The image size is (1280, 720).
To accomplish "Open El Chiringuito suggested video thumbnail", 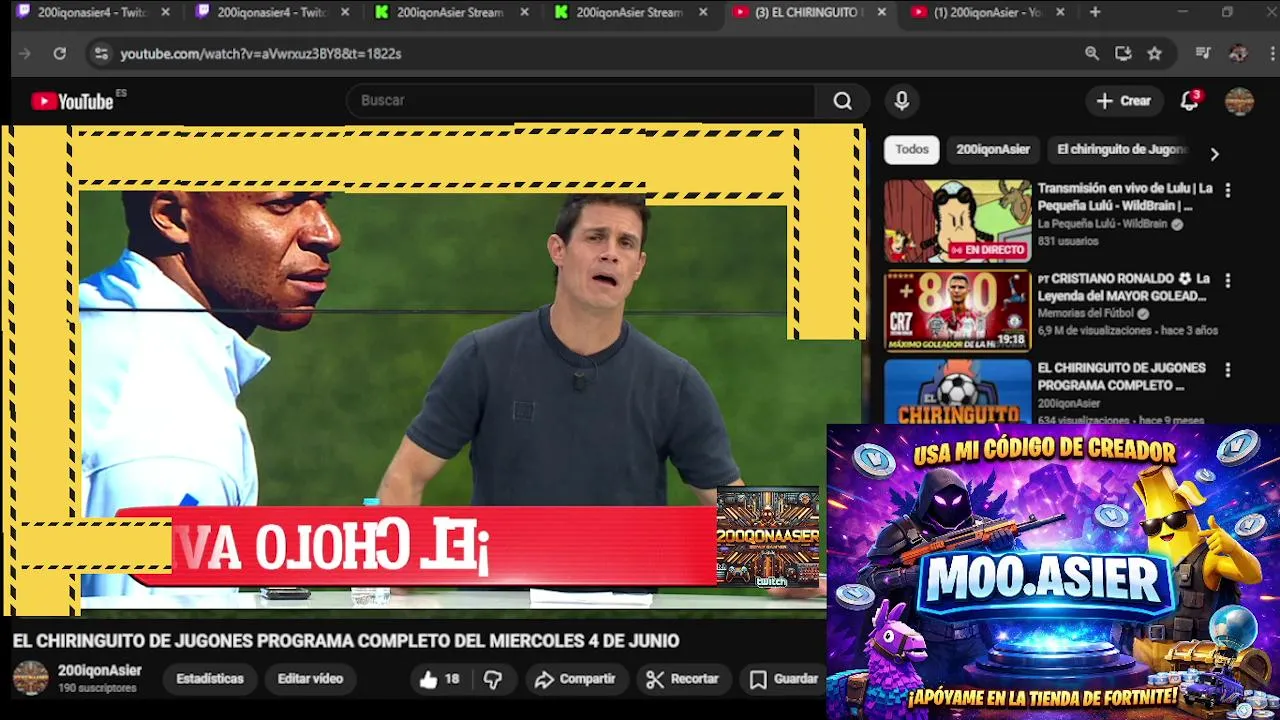I will click(957, 392).
